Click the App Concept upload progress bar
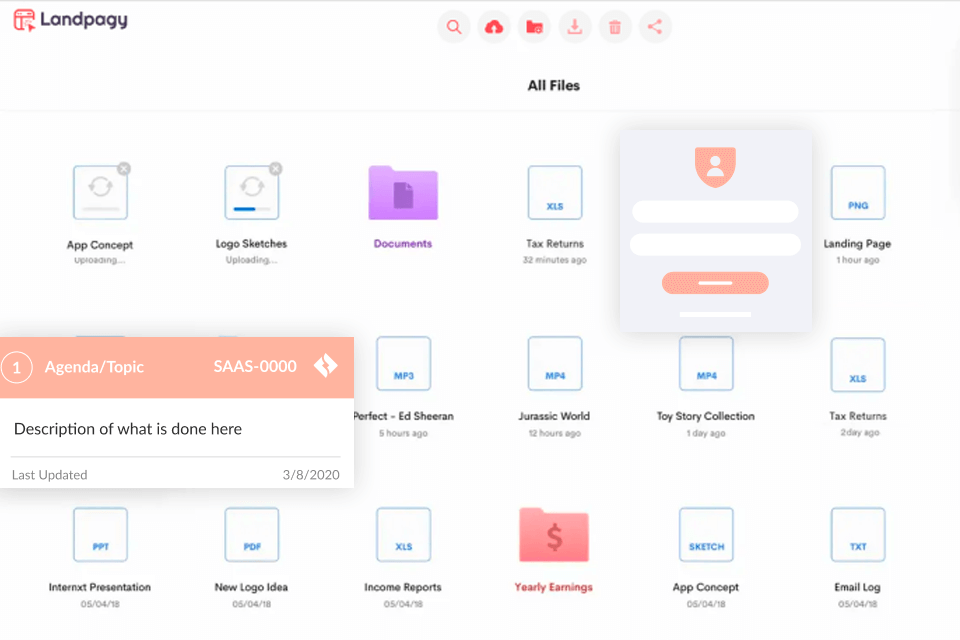Viewport: 960px width, 640px height. [100, 209]
